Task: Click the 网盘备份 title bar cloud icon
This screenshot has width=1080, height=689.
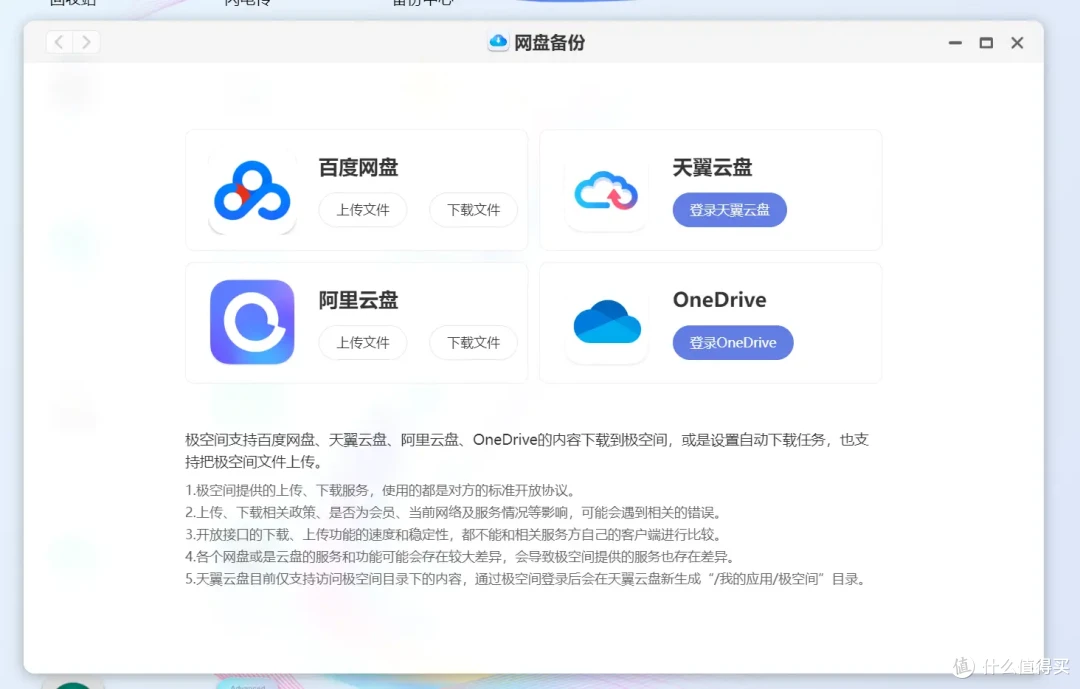Action: [498, 42]
